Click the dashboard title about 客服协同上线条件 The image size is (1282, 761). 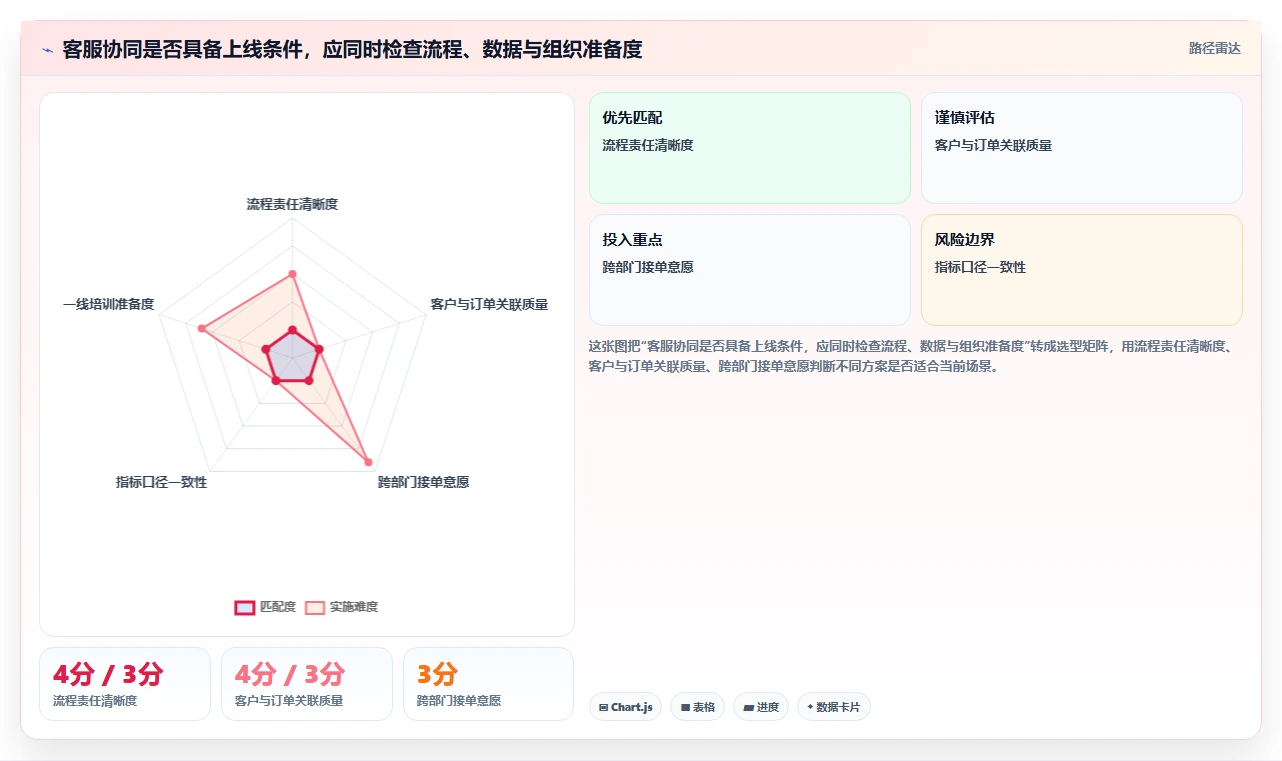352,49
